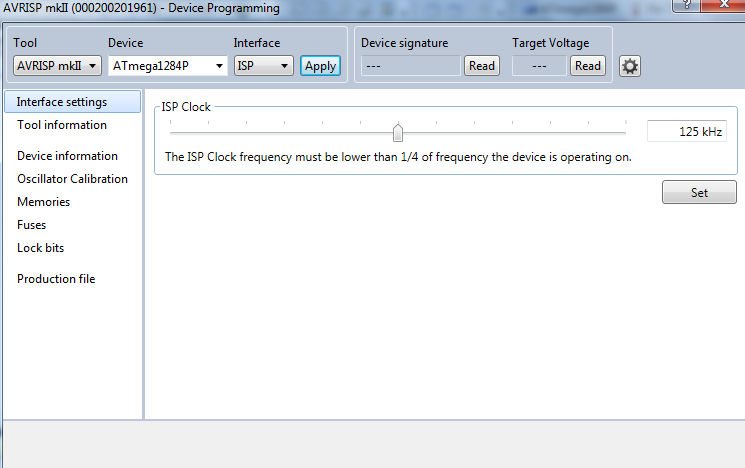This screenshot has height=468, width=745.
Task: Read the target voltage
Action: point(588,66)
